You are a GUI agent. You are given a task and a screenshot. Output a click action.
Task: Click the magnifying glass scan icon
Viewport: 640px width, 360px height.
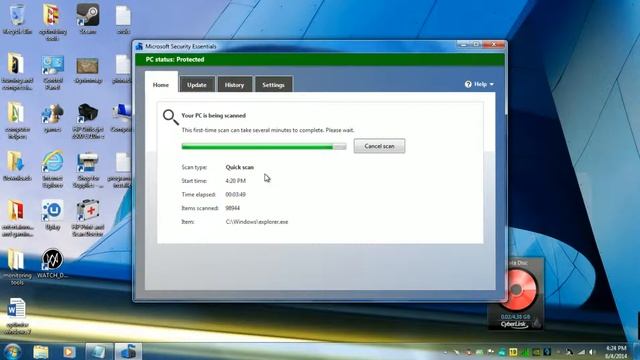tap(170, 117)
